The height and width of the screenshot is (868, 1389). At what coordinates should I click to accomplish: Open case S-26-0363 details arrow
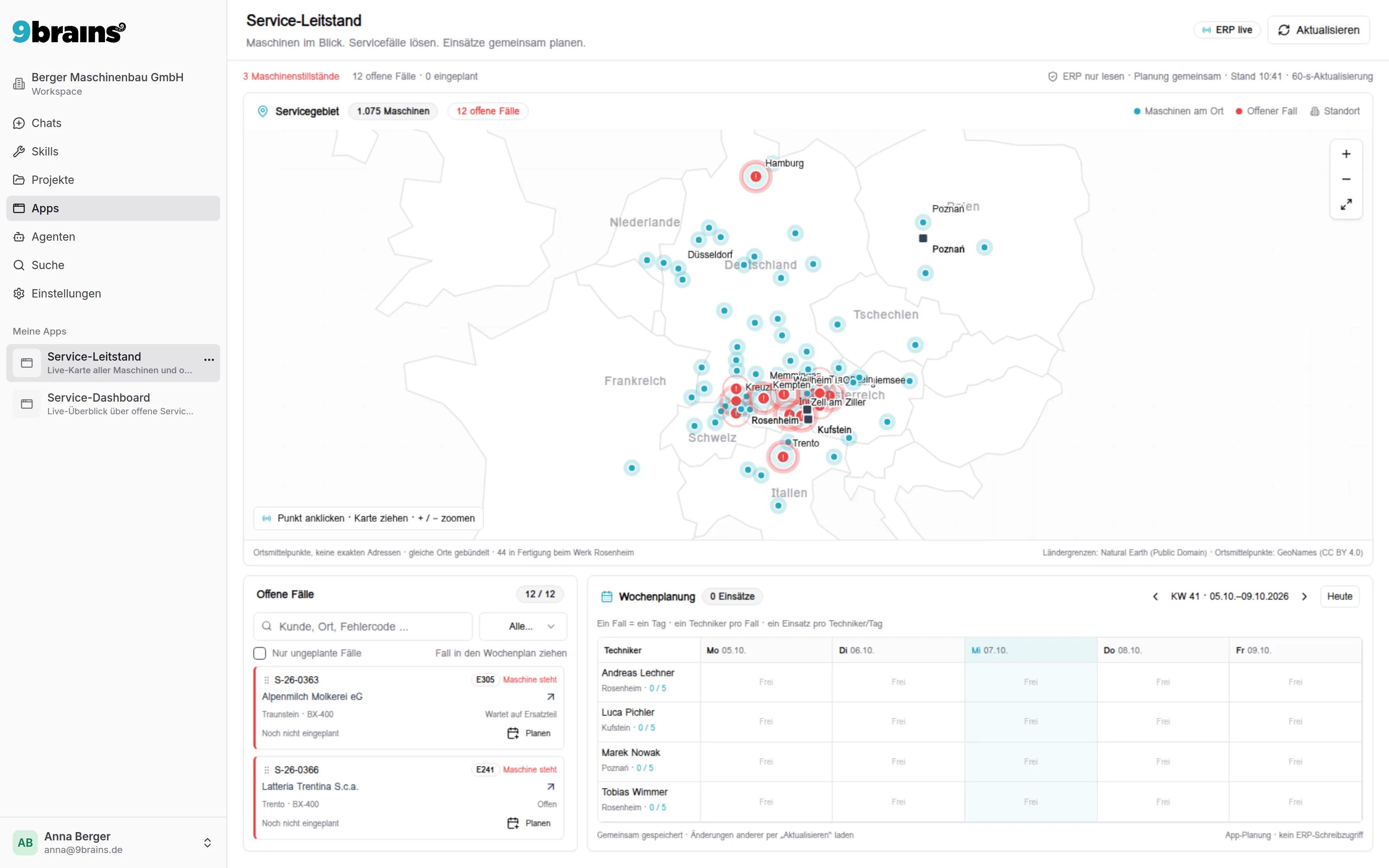pyautogui.click(x=550, y=697)
